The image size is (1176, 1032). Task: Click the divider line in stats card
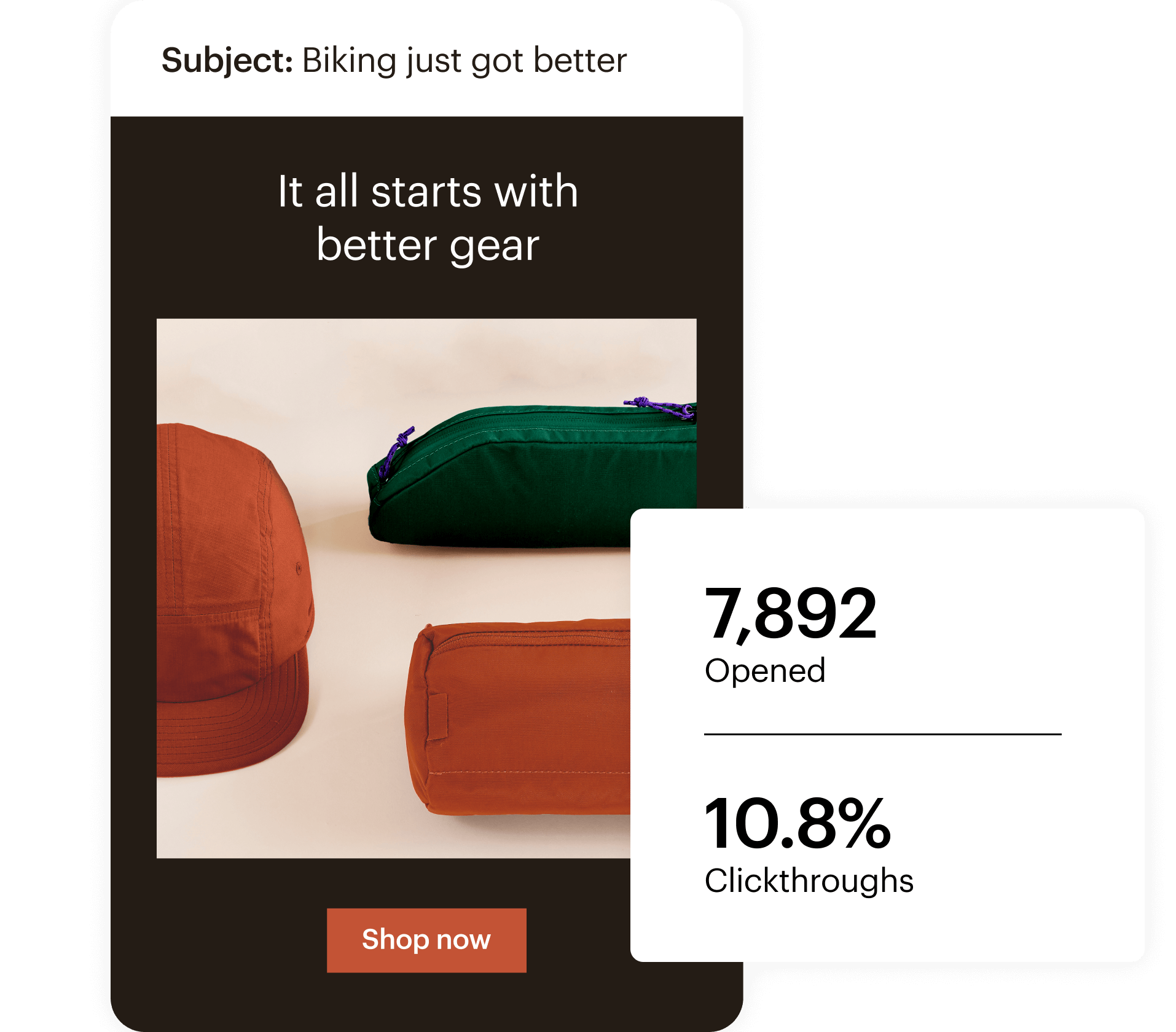(x=882, y=734)
